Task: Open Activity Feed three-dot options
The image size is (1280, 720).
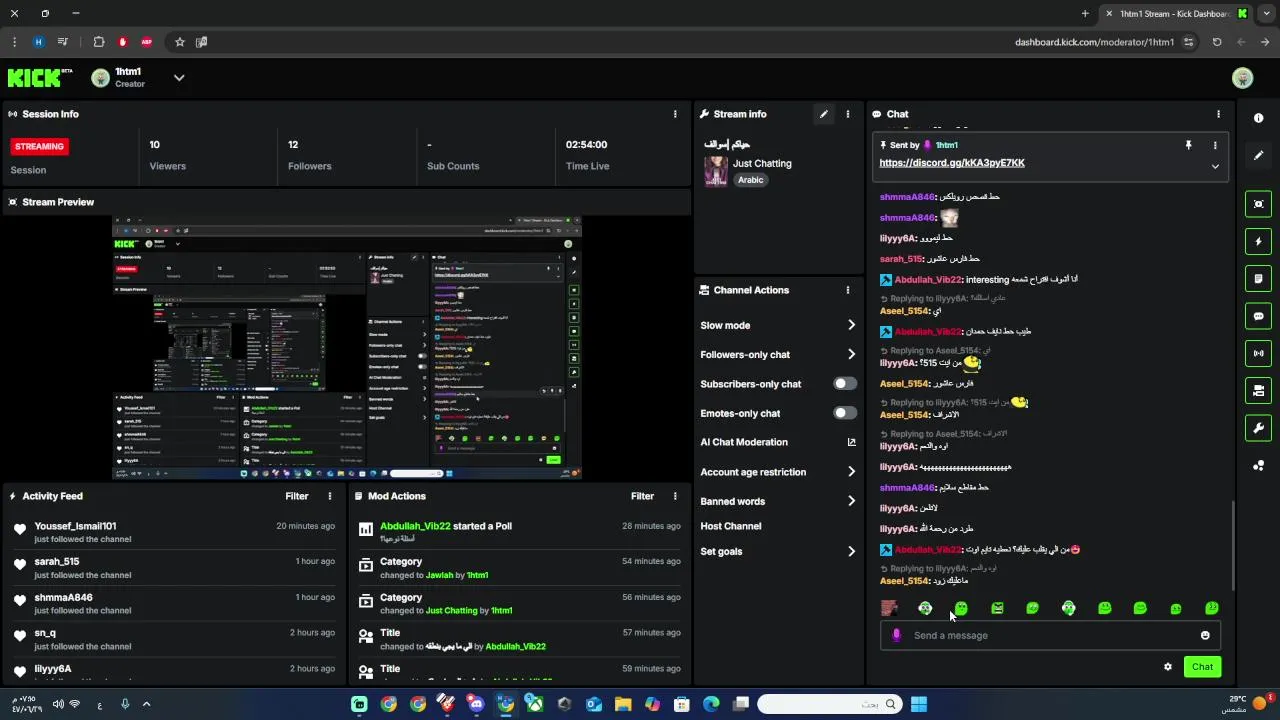Action: [330, 496]
